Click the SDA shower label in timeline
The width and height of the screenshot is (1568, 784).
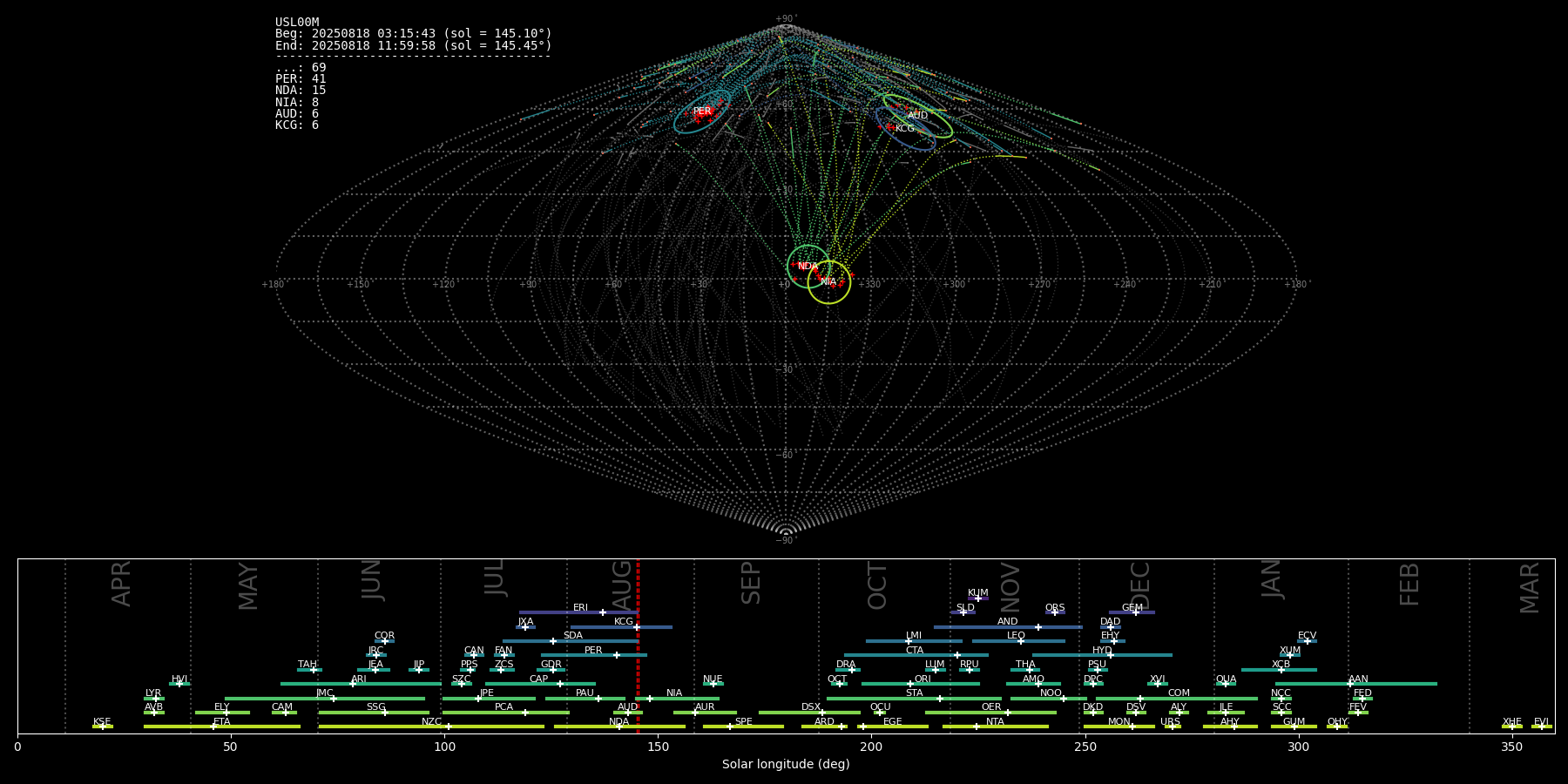[573, 635]
